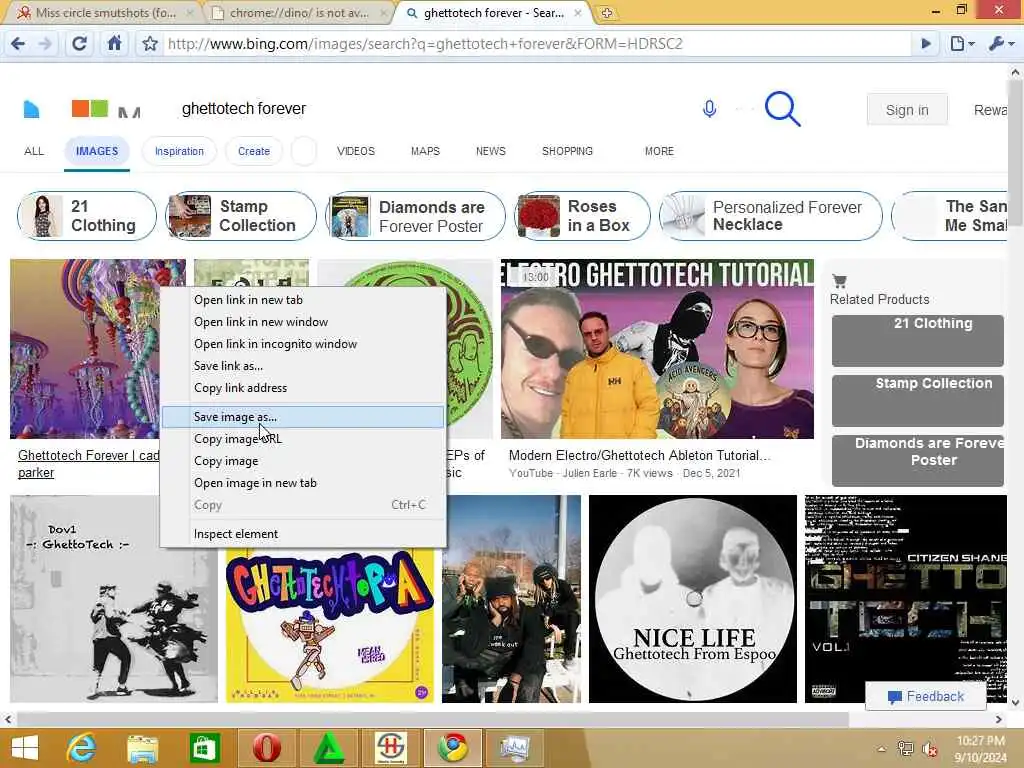Click the microphone voice search icon
This screenshot has height=768, width=1024.
709,109
